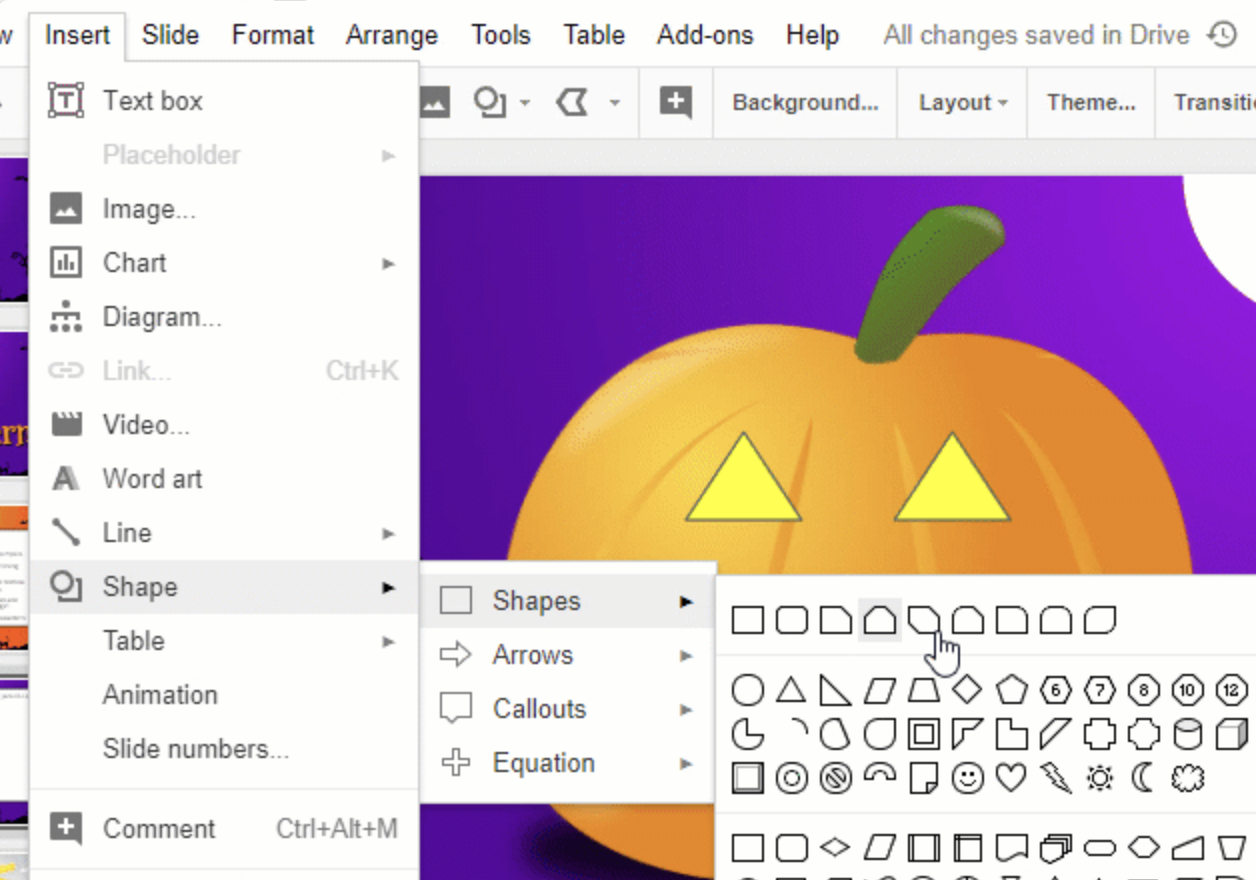Select the heart shape

click(x=1012, y=778)
